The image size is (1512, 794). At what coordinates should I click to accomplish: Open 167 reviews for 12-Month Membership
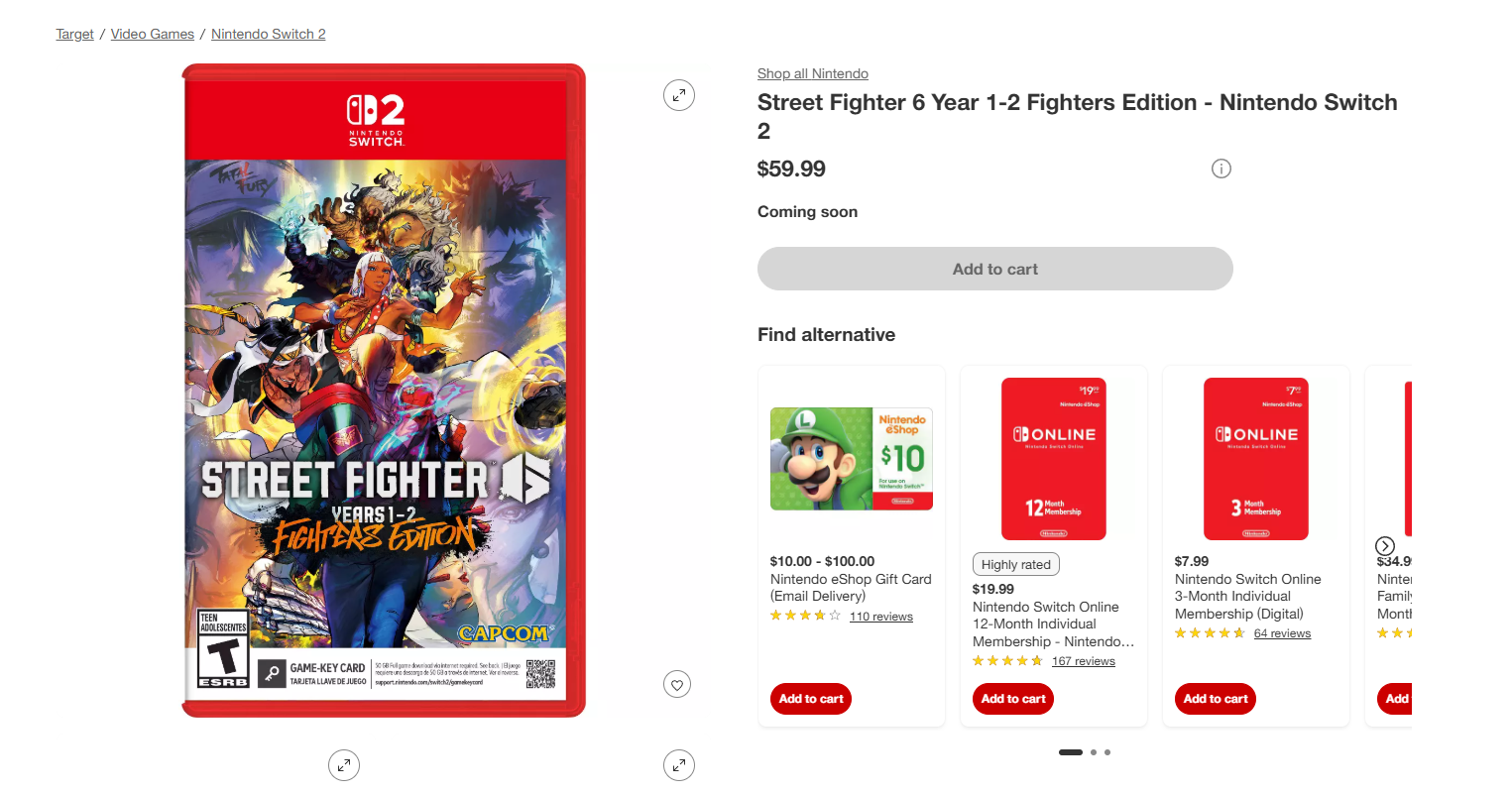point(1084,661)
